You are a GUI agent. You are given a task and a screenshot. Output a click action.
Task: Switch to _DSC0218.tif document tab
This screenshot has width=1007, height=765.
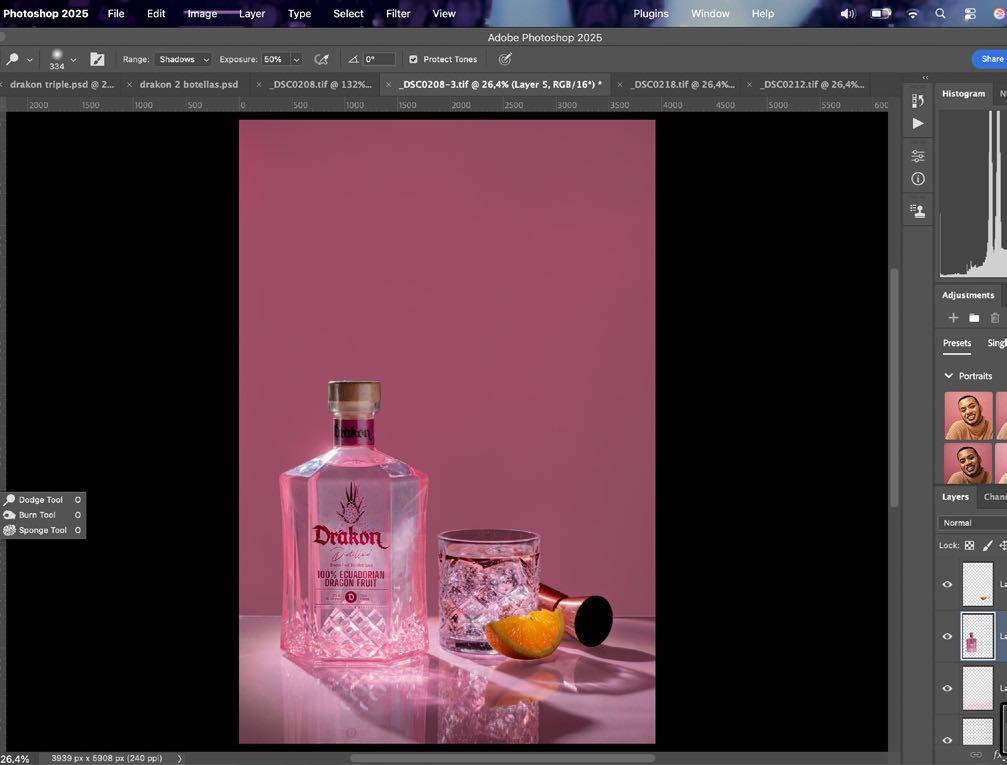coord(683,84)
